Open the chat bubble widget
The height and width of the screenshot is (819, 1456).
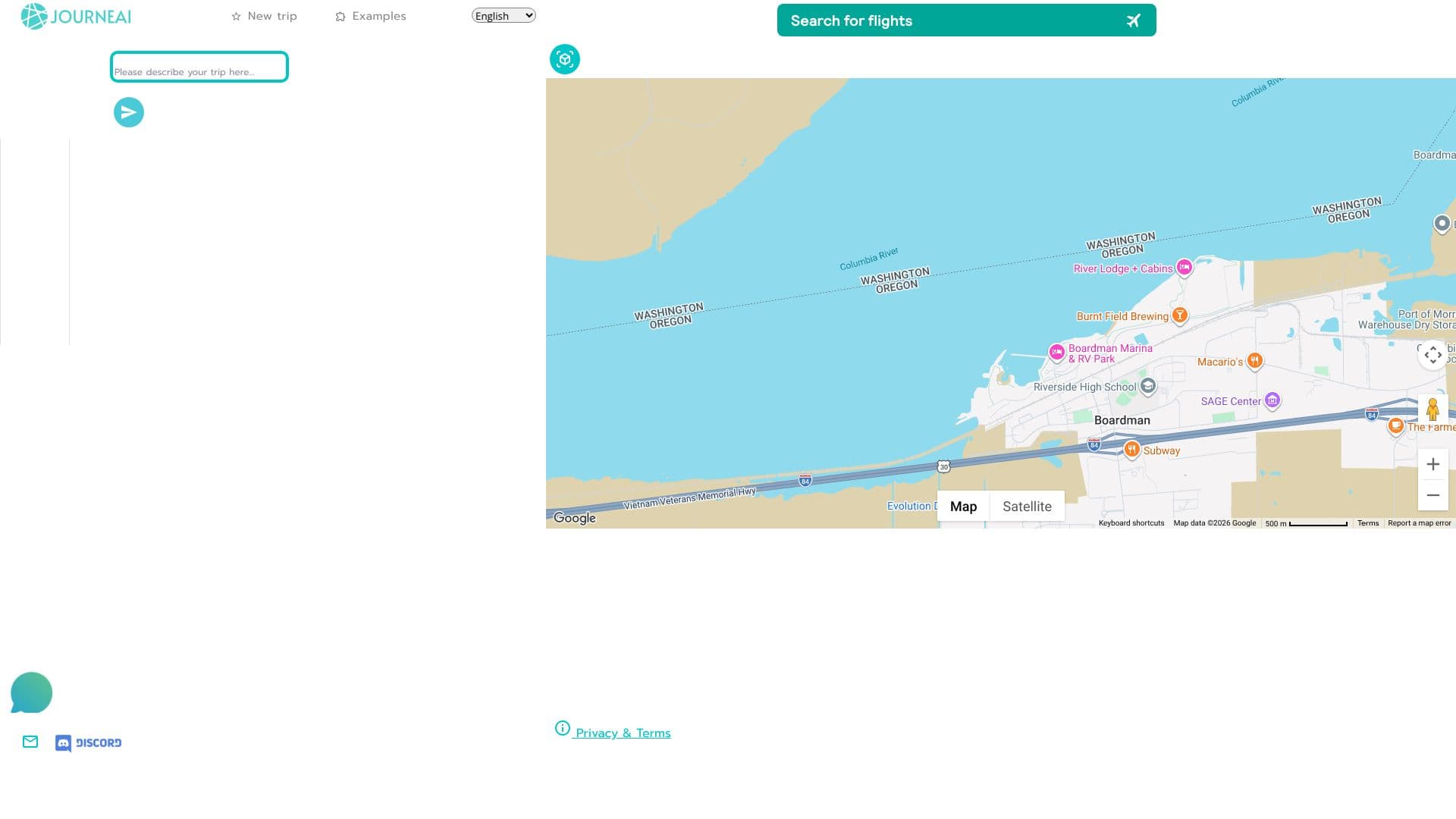[31, 692]
